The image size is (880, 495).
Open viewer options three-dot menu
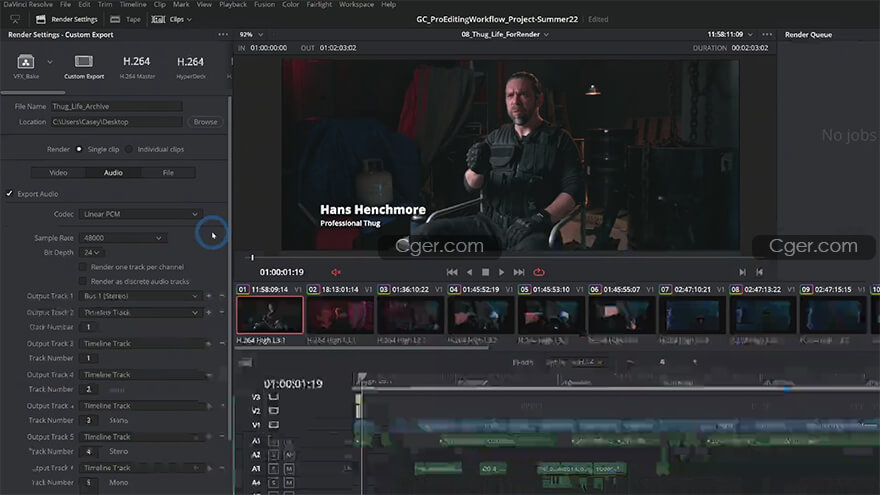[767, 34]
